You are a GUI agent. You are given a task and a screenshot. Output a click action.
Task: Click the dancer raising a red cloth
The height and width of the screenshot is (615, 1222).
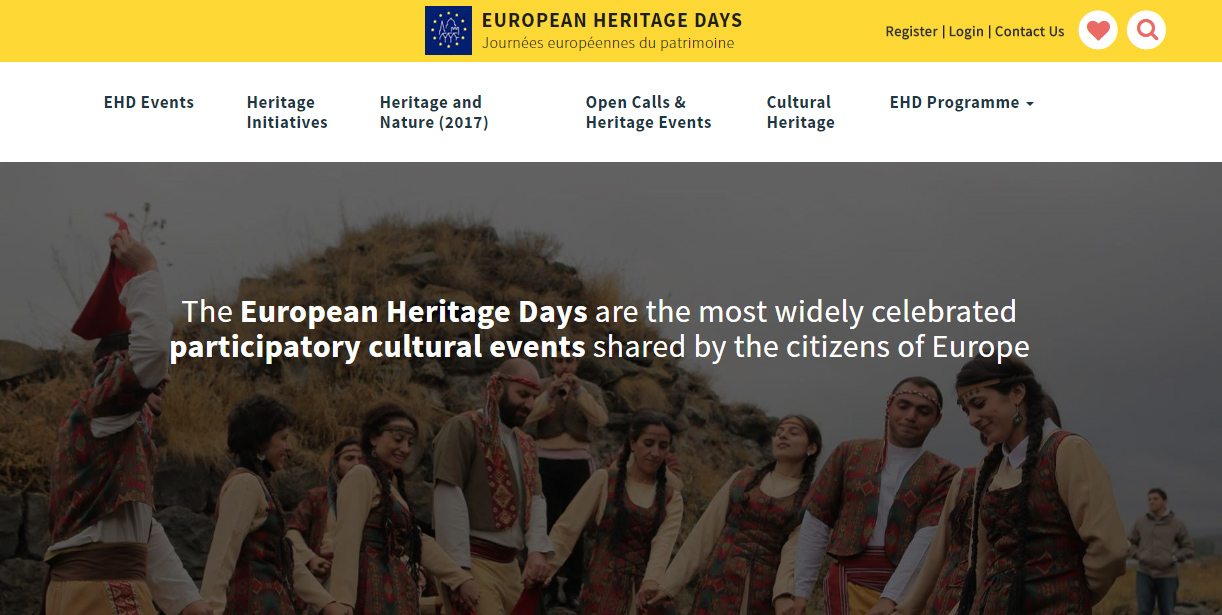(115, 400)
